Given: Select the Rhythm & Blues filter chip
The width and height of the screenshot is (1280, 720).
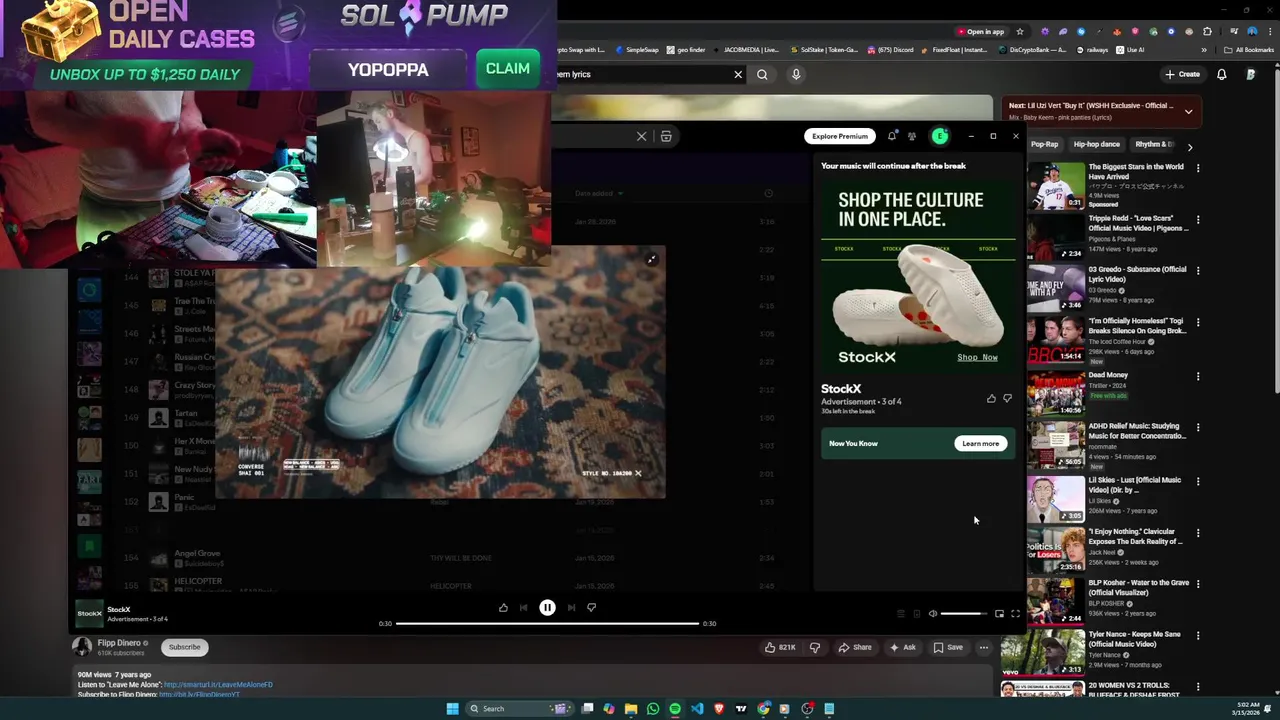Looking at the screenshot, I should pos(1155,144).
